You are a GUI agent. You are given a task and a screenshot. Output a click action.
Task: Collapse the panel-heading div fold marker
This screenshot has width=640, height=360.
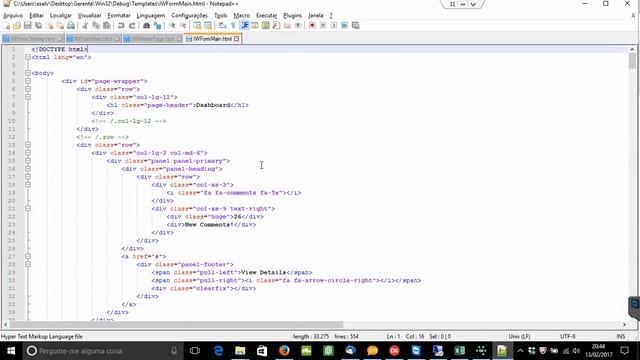(x=28, y=169)
